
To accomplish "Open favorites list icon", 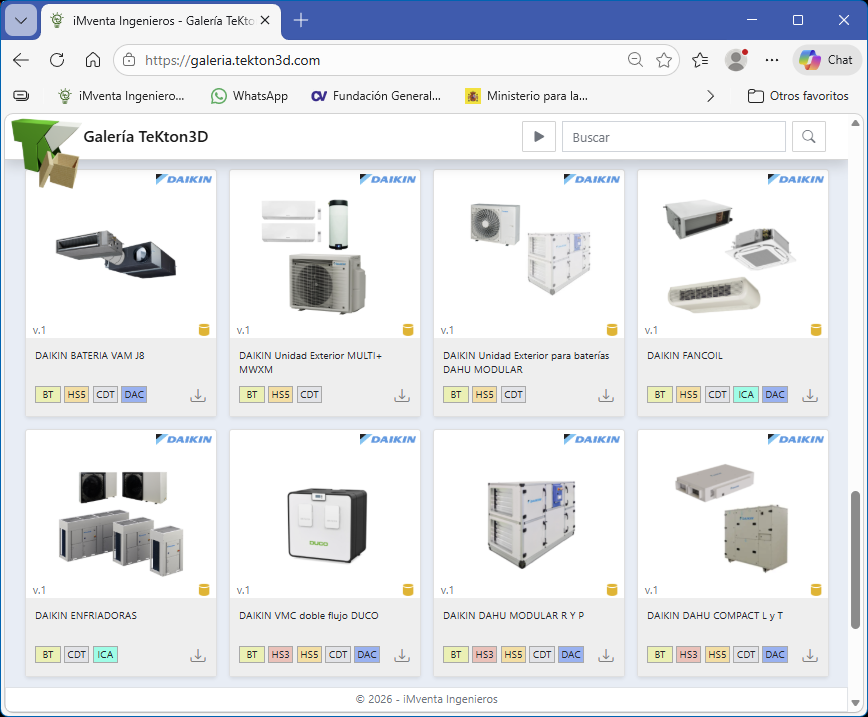I will tap(700, 60).
